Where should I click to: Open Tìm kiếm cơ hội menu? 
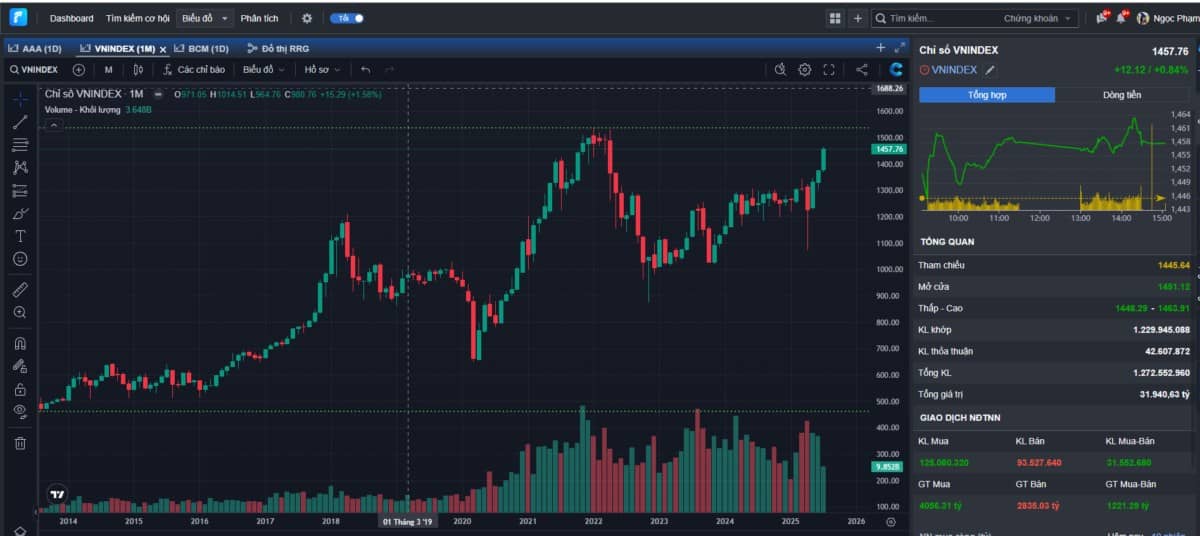click(138, 18)
